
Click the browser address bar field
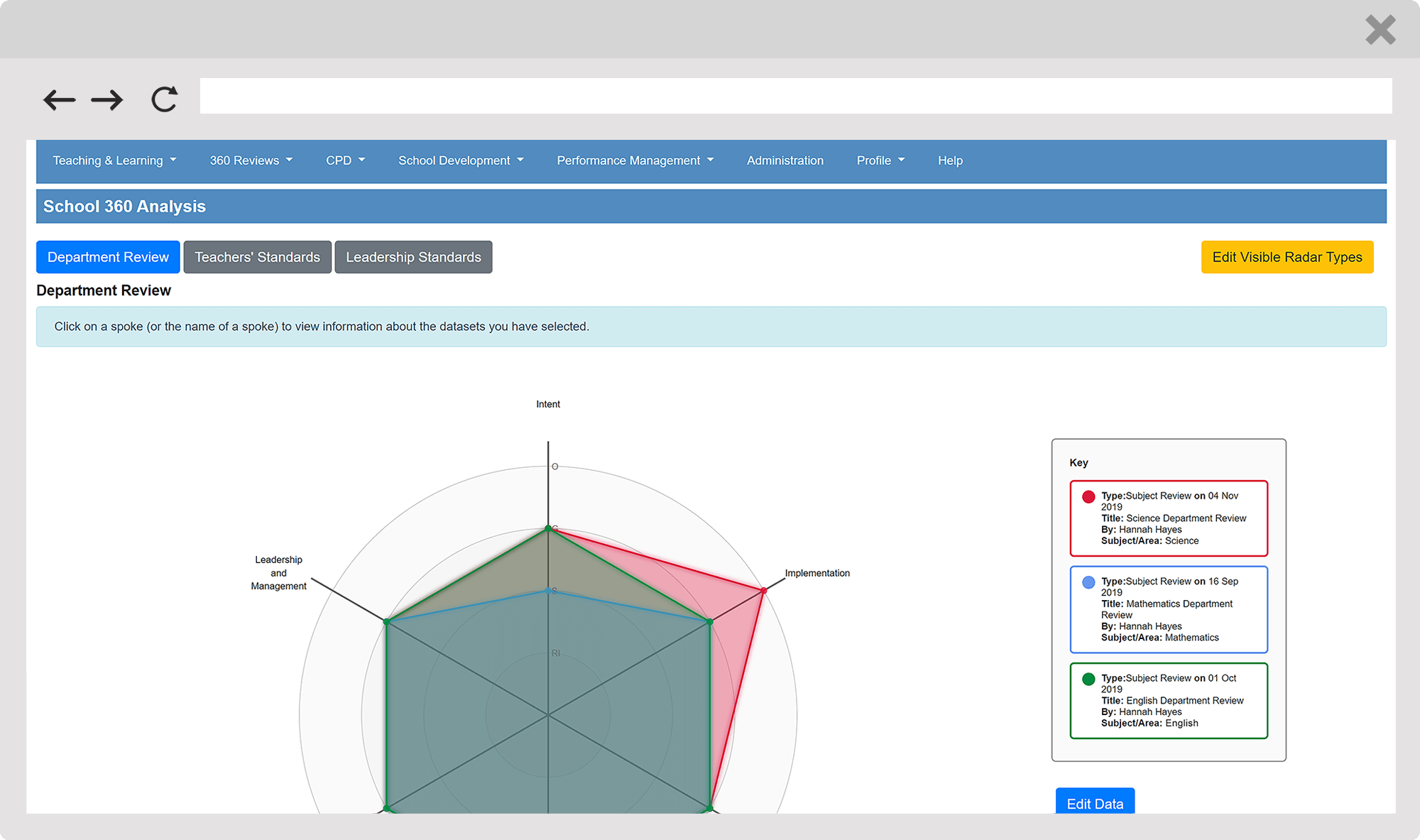[796, 96]
